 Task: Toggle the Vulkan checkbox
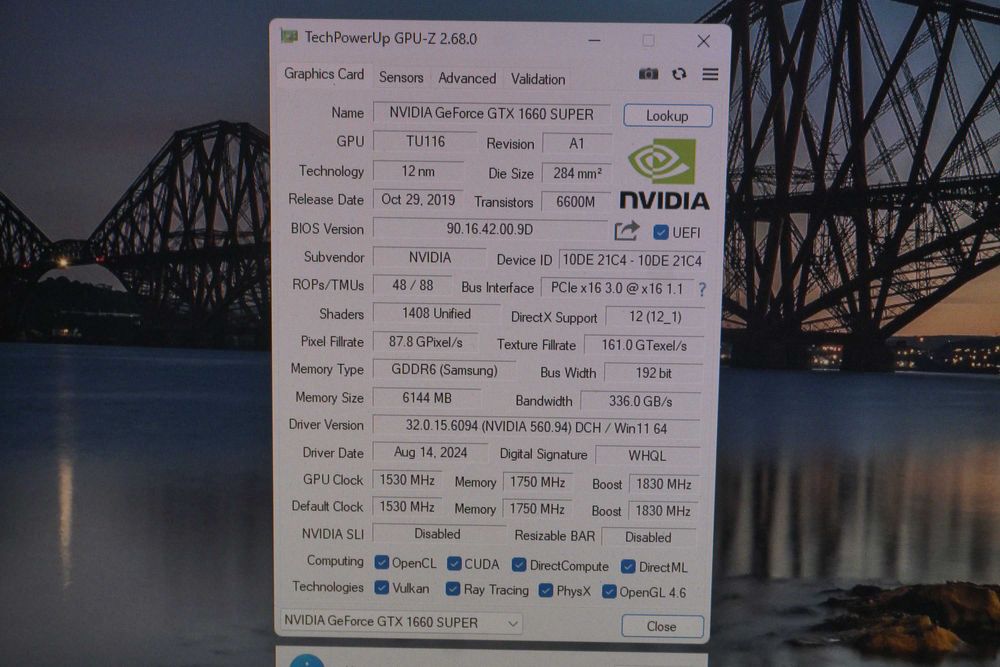[381, 587]
